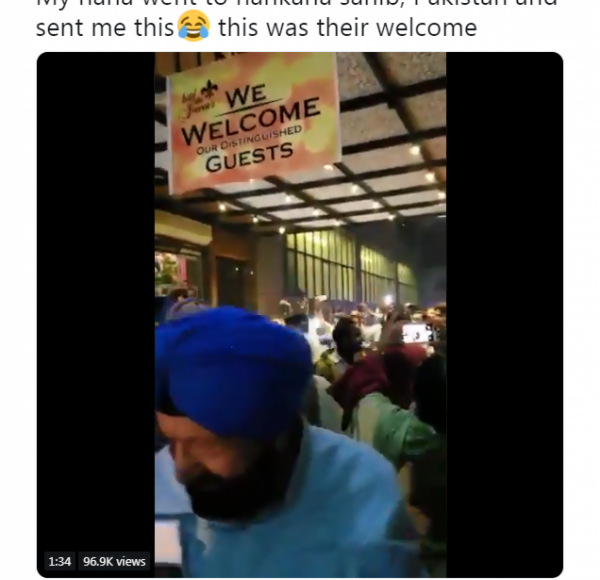The width and height of the screenshot is (600, 580).
Task: Click the 96.9K views counter
Action: pyautogui.click(x=114, y=561)
